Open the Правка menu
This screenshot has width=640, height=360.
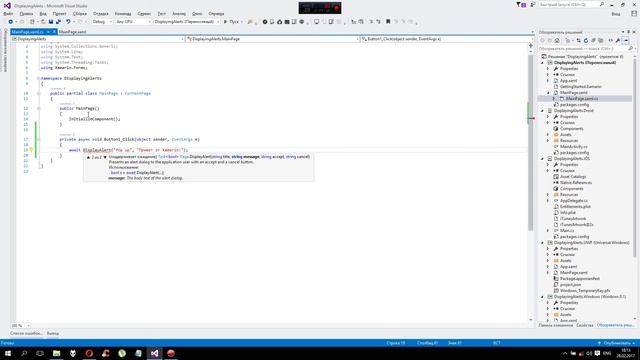pyautogui.click(x=26, y=13)
